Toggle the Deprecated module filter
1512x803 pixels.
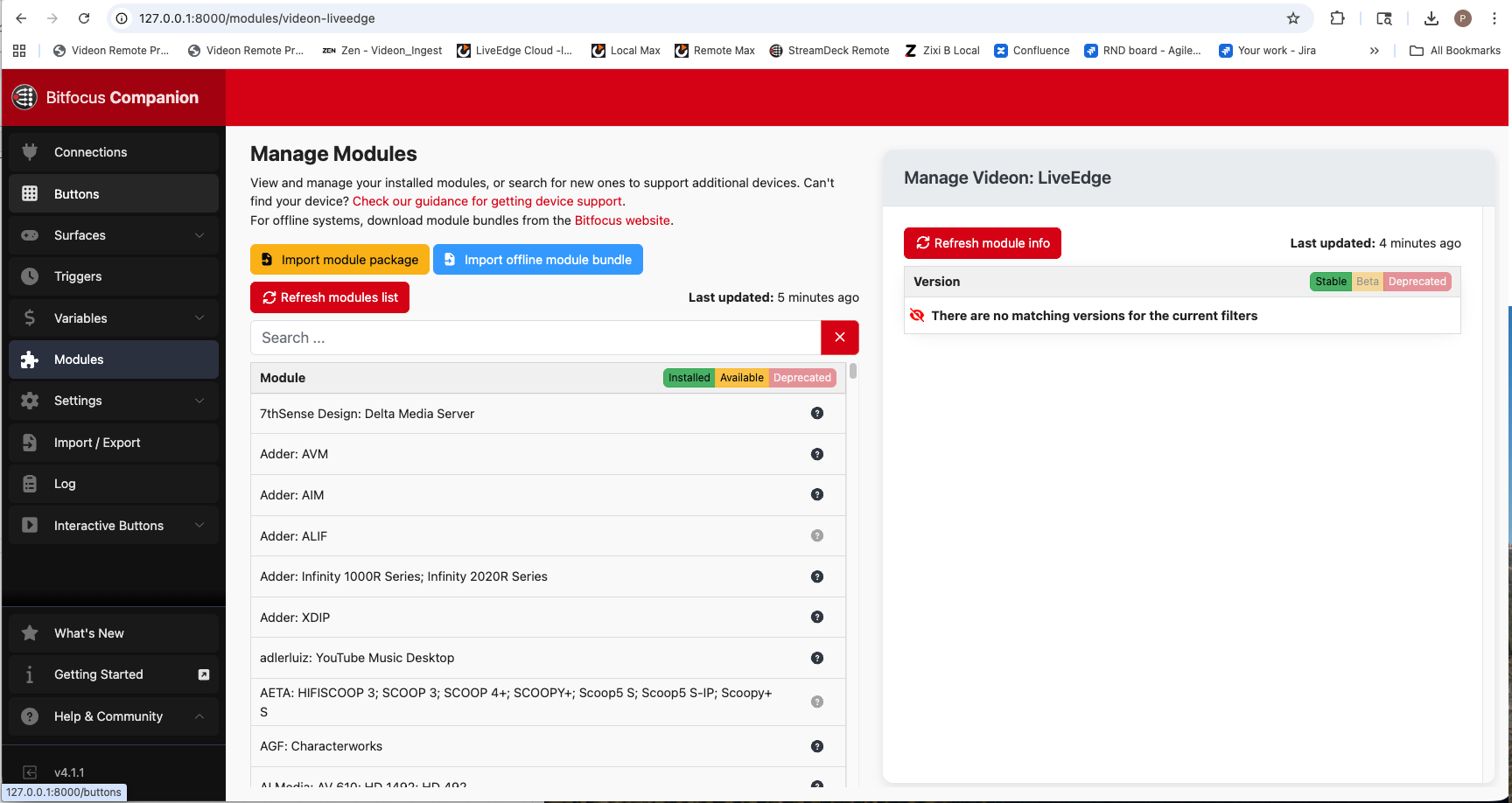click(x=802, y=378)
